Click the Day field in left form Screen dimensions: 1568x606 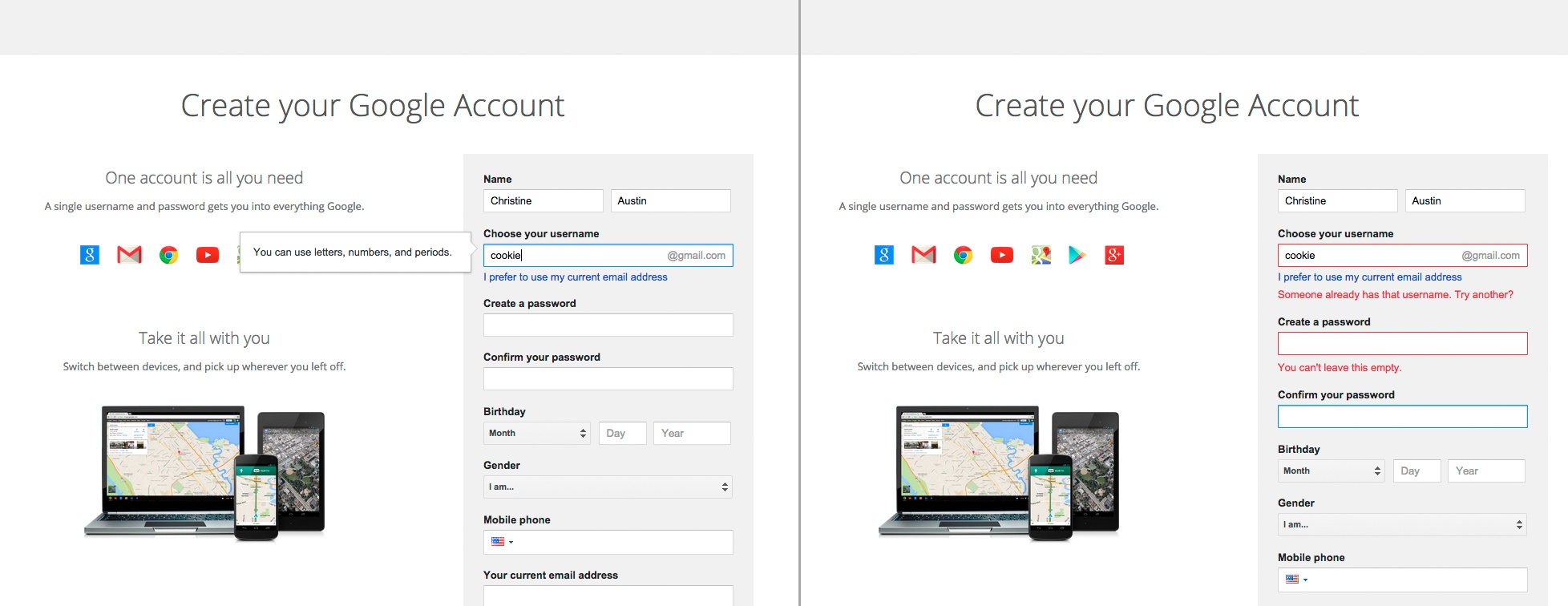pos(623,433)
